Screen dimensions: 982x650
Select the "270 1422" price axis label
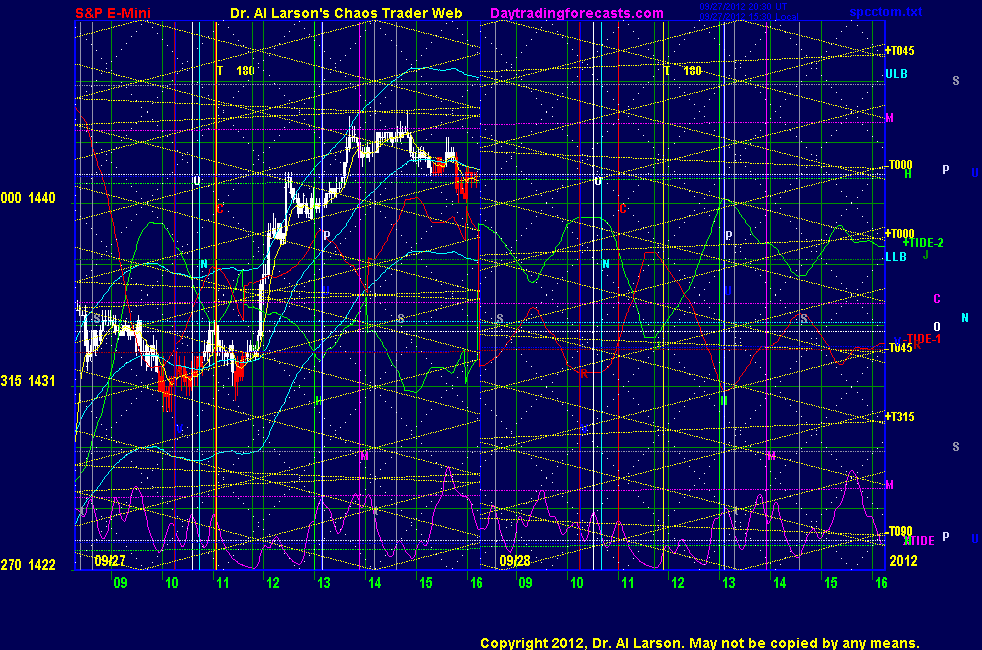tap(28, 565)
